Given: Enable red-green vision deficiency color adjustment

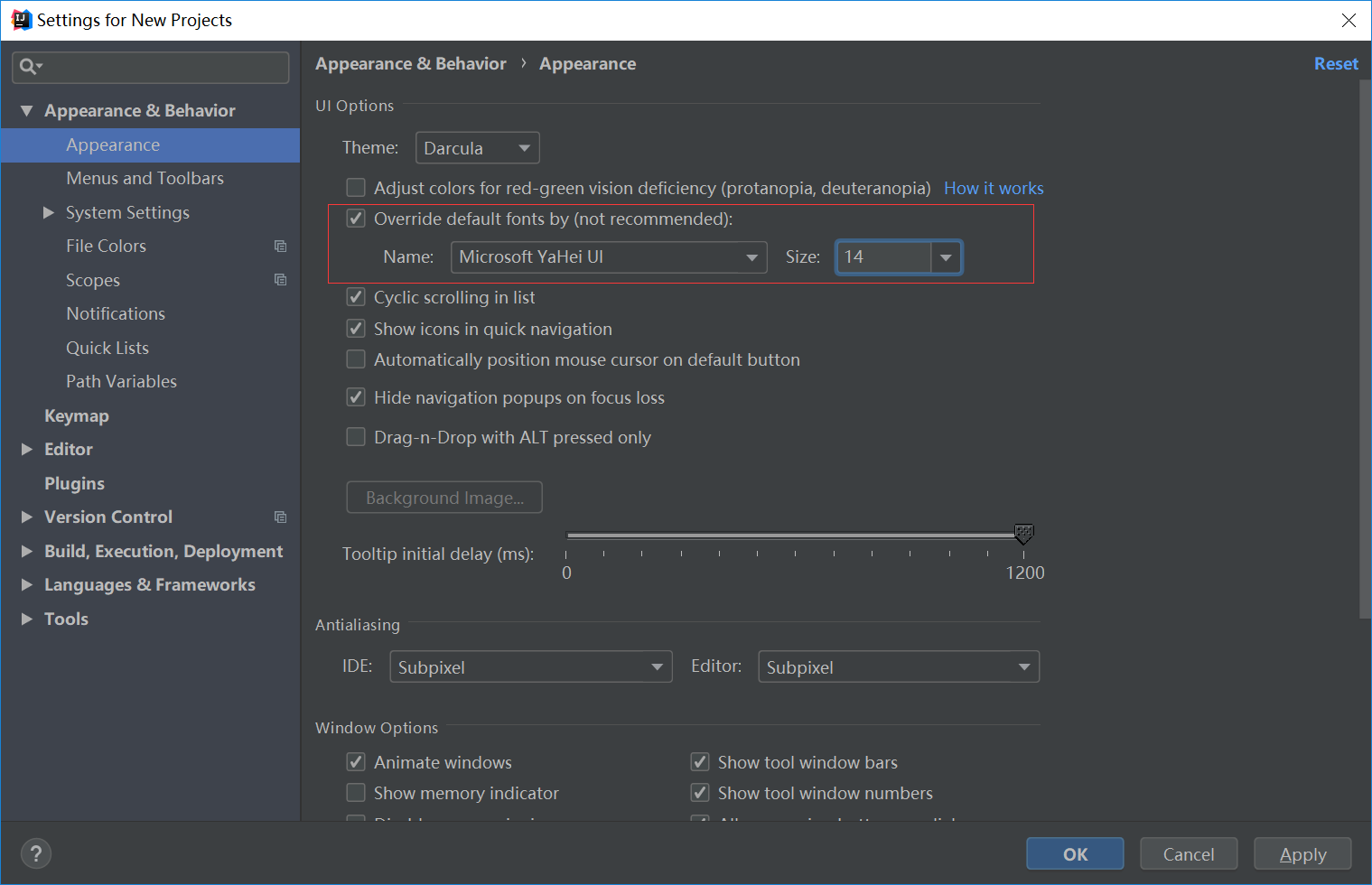Looking at the screenshot, I should coord(356,188).
